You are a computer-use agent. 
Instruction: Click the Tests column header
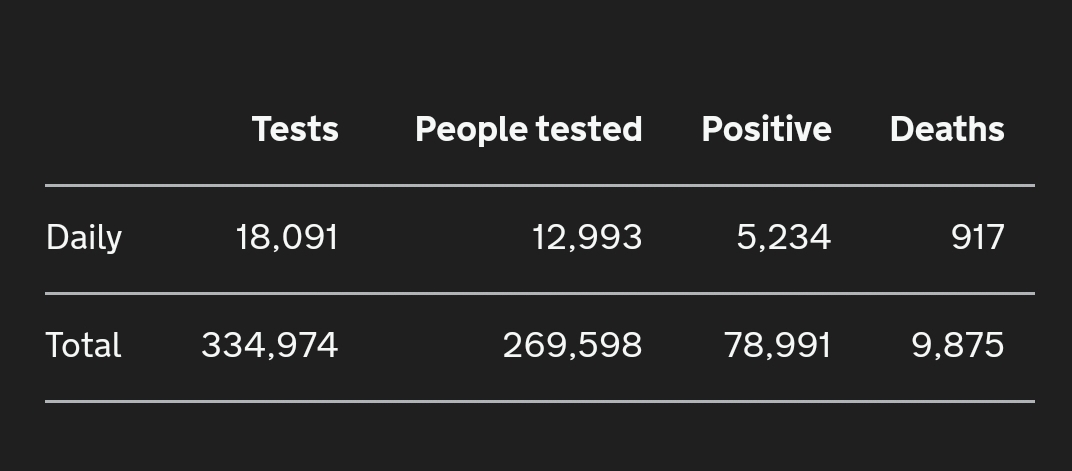pyautogui.click(x=295, y=129)
